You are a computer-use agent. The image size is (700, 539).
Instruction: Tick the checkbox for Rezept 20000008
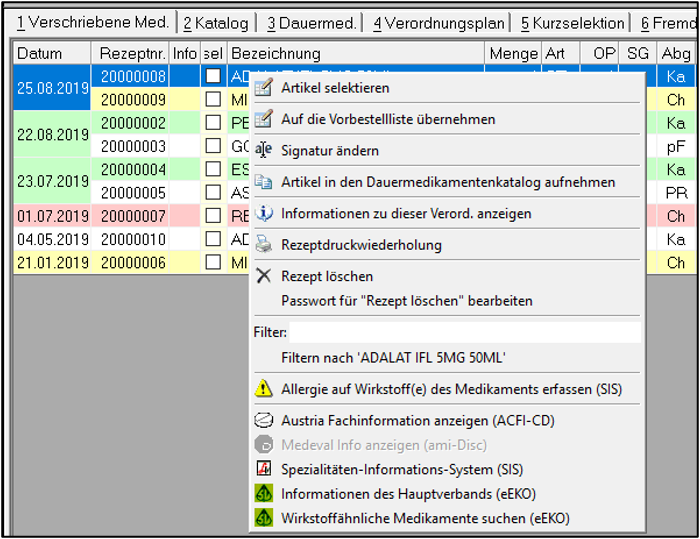[213, 76]
